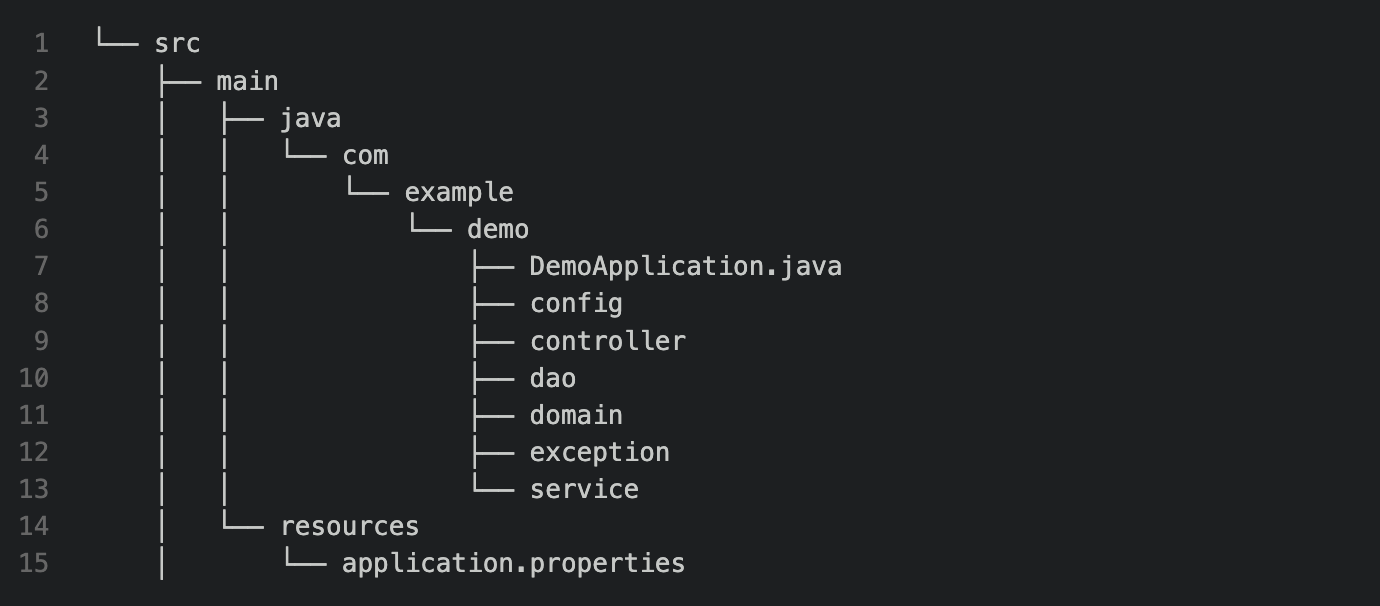Click DemoApplication.java file name
The height and width of the screenshot is (606, 1380).
point(686,267)
